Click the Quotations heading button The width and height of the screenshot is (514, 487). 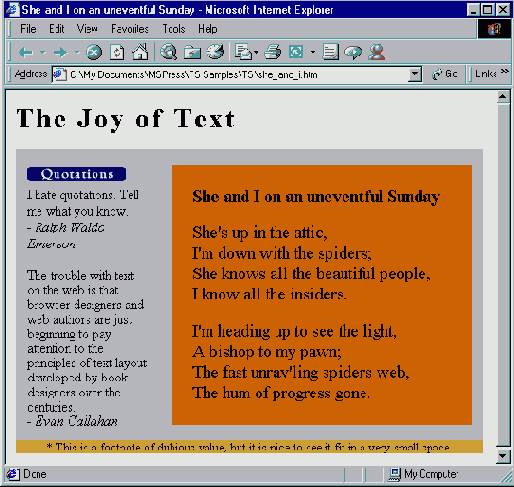click(x=76, y=174)
